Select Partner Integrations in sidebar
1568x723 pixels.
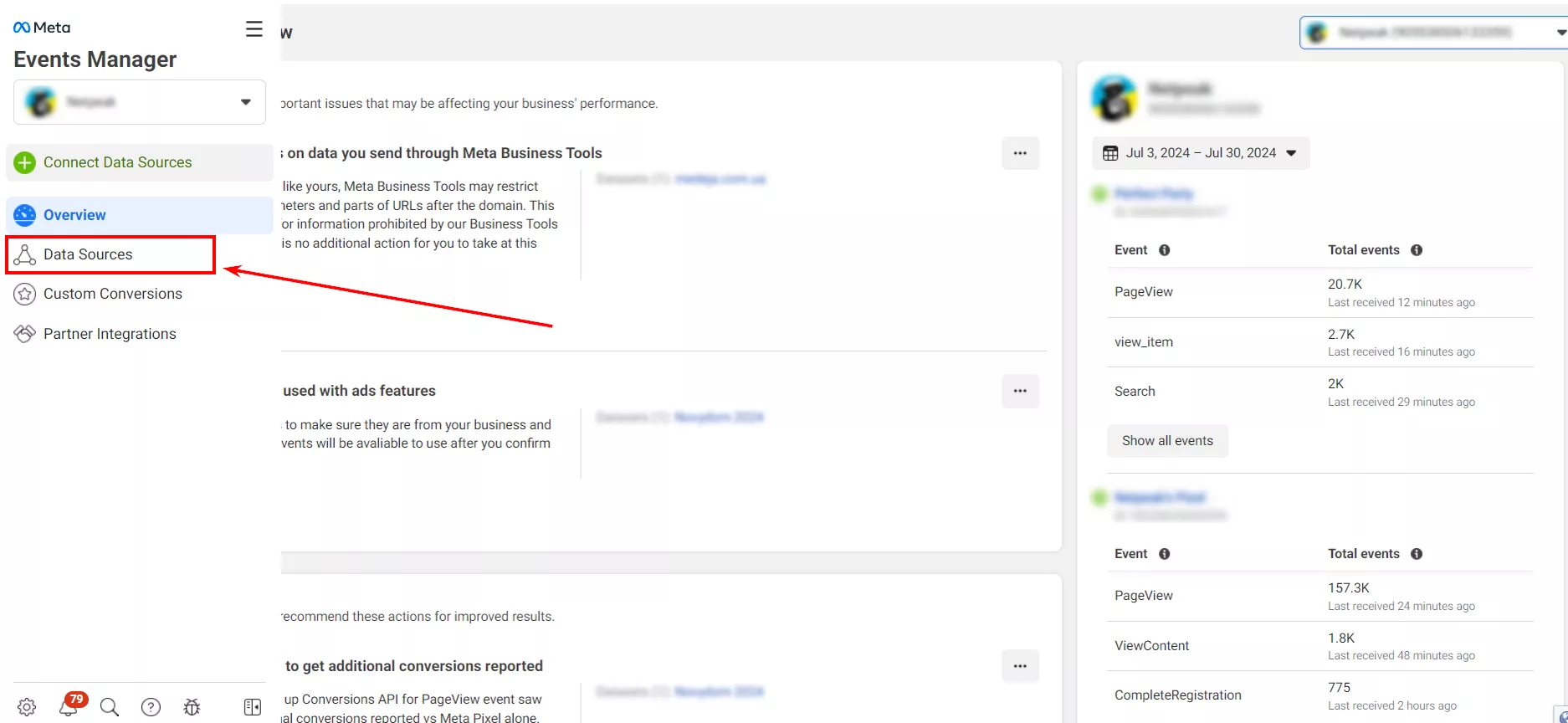pyautogui.click(x=110, y=334)
